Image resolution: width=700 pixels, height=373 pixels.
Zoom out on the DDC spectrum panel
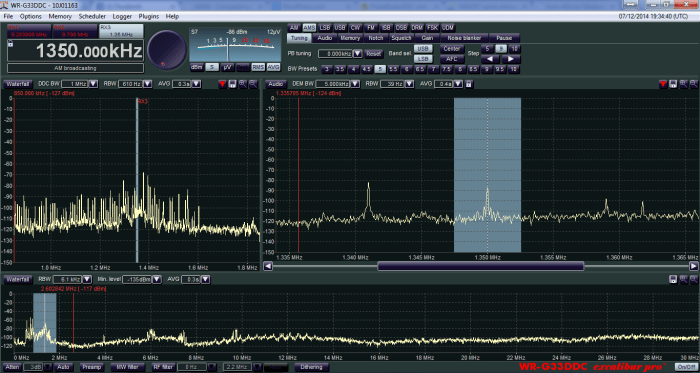click(x=253, y=84)
